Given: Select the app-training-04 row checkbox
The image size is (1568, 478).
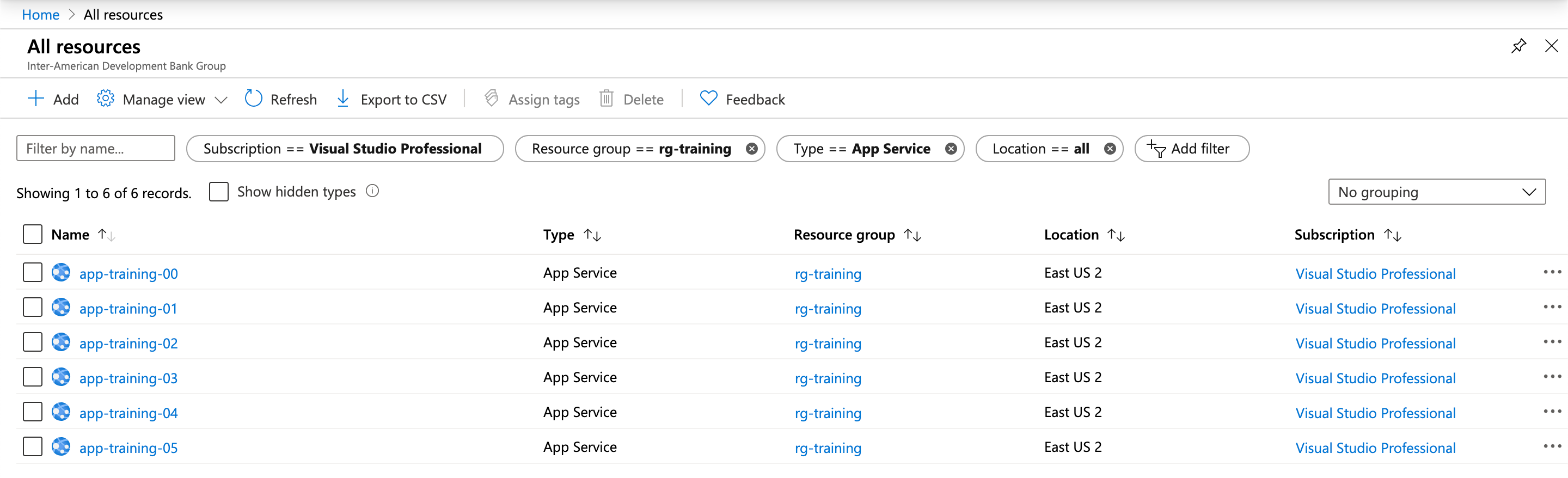Looking at the screenshot, I should pos(32,412).
